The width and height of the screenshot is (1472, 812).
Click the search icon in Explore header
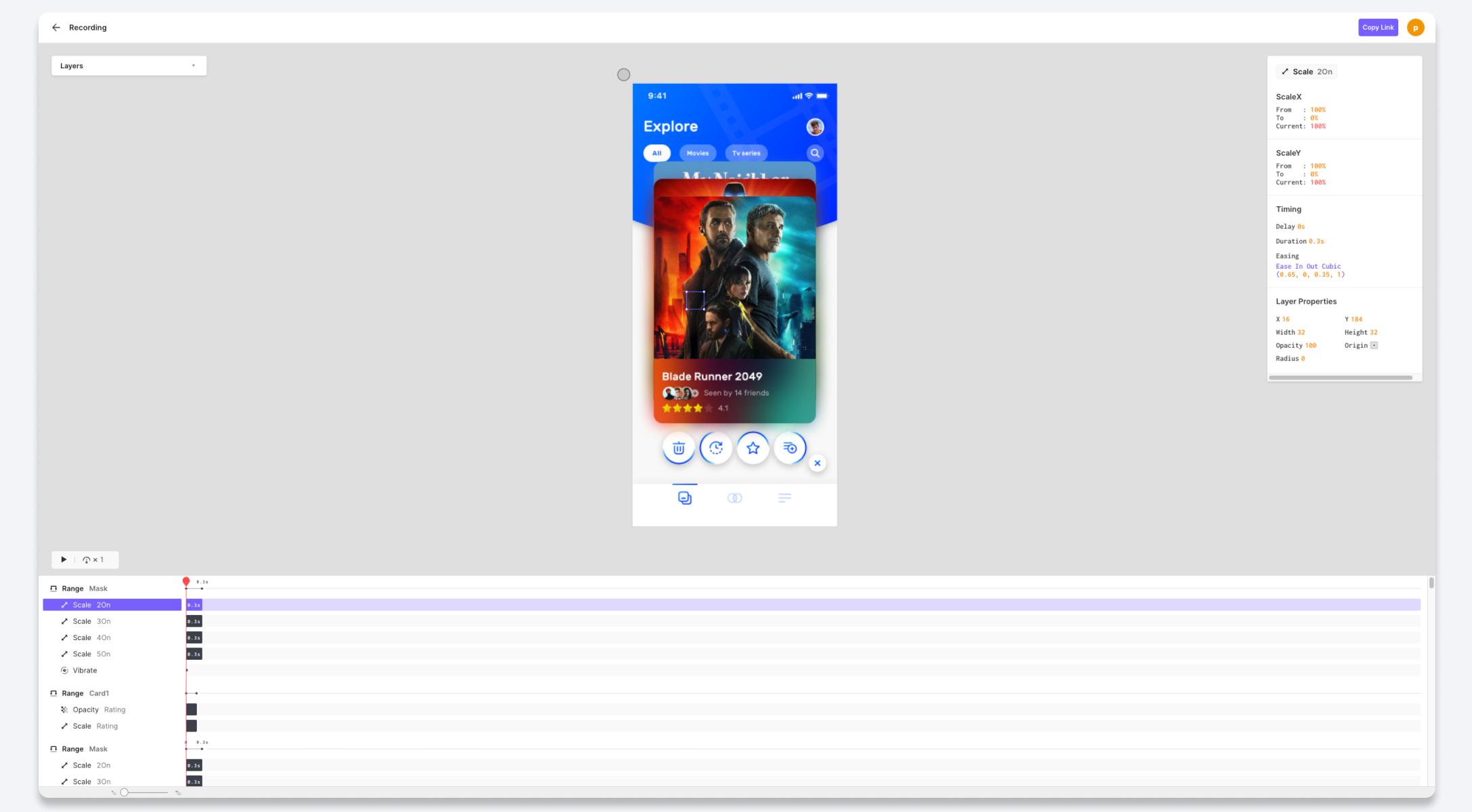[815, 153]
